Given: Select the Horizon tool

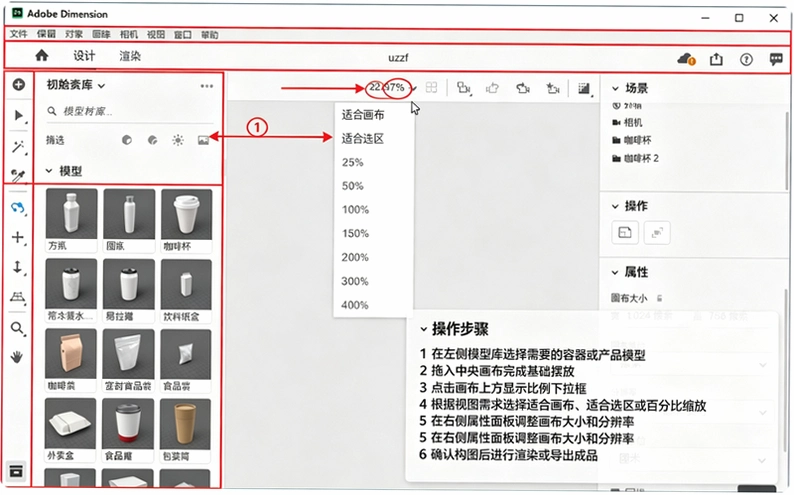Looking at the screenshot, I should 18,297.
